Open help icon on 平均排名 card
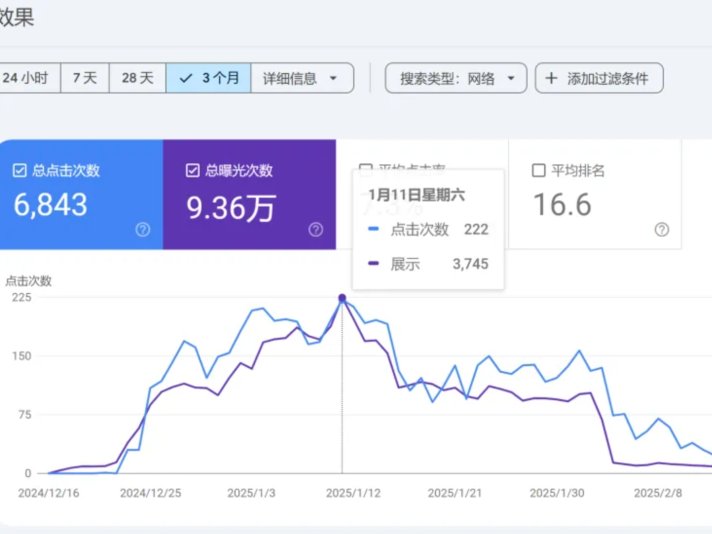This screenshot has height=534, width=712. pyautogui.click(x=661, y=230)
